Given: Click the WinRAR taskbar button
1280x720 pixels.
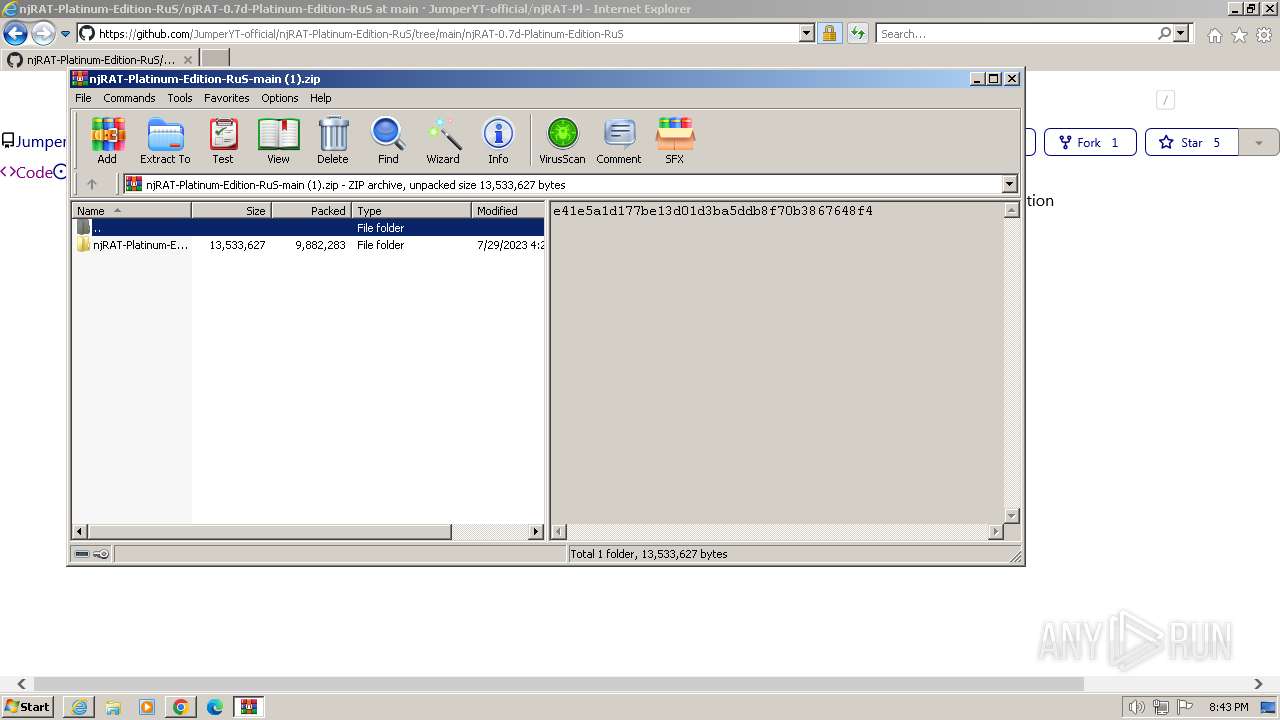Looking at the screenshot, I should click(249, 707).
